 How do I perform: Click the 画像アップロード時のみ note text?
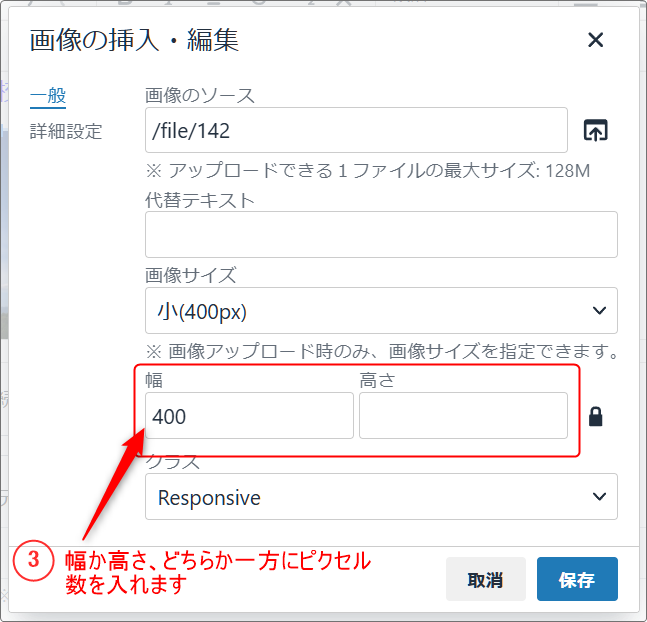coord(381,351)
